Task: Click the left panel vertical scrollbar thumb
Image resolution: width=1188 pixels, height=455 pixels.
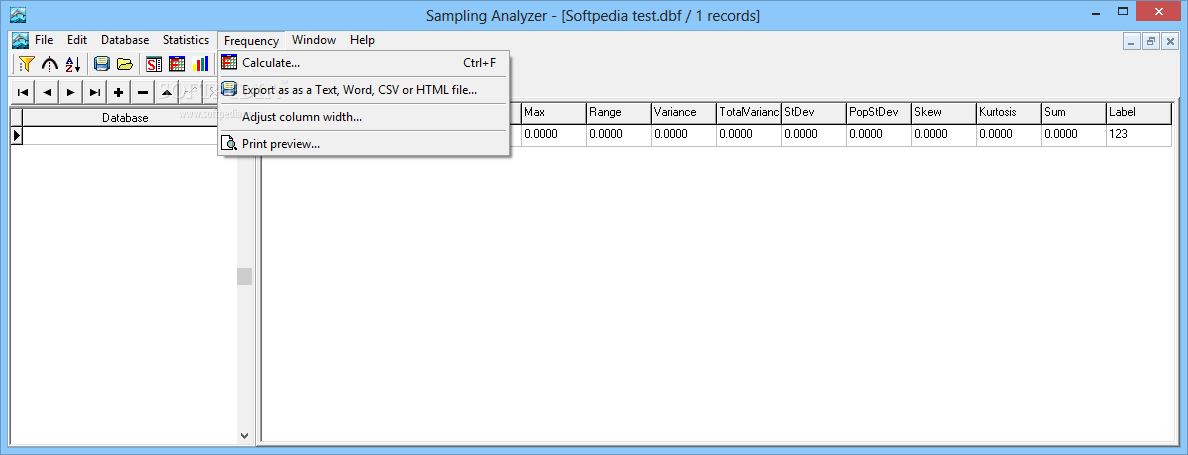Action: 244,276
